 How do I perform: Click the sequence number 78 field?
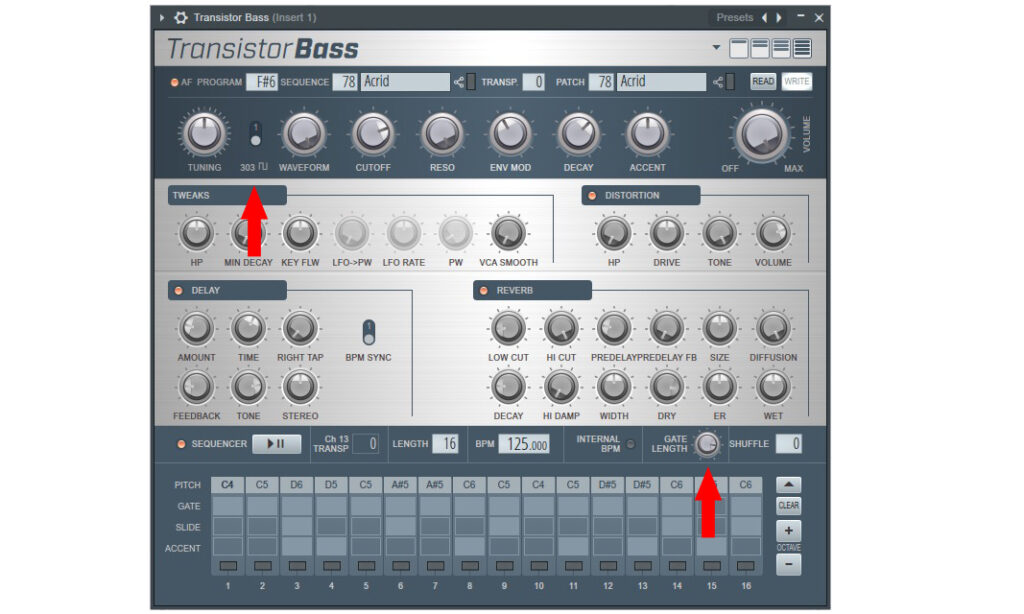pyautogui.click(x=345, y=82)
